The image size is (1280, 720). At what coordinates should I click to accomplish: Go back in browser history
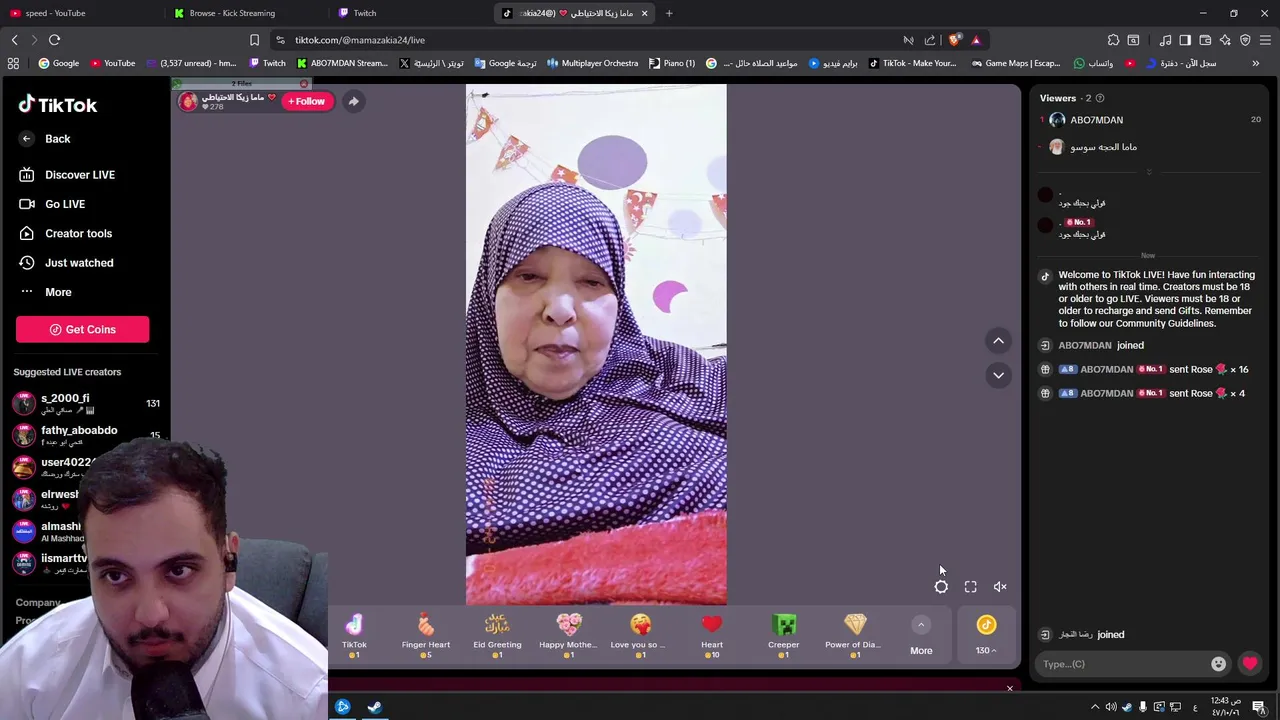pyautogui.click(x=14, y=40)
